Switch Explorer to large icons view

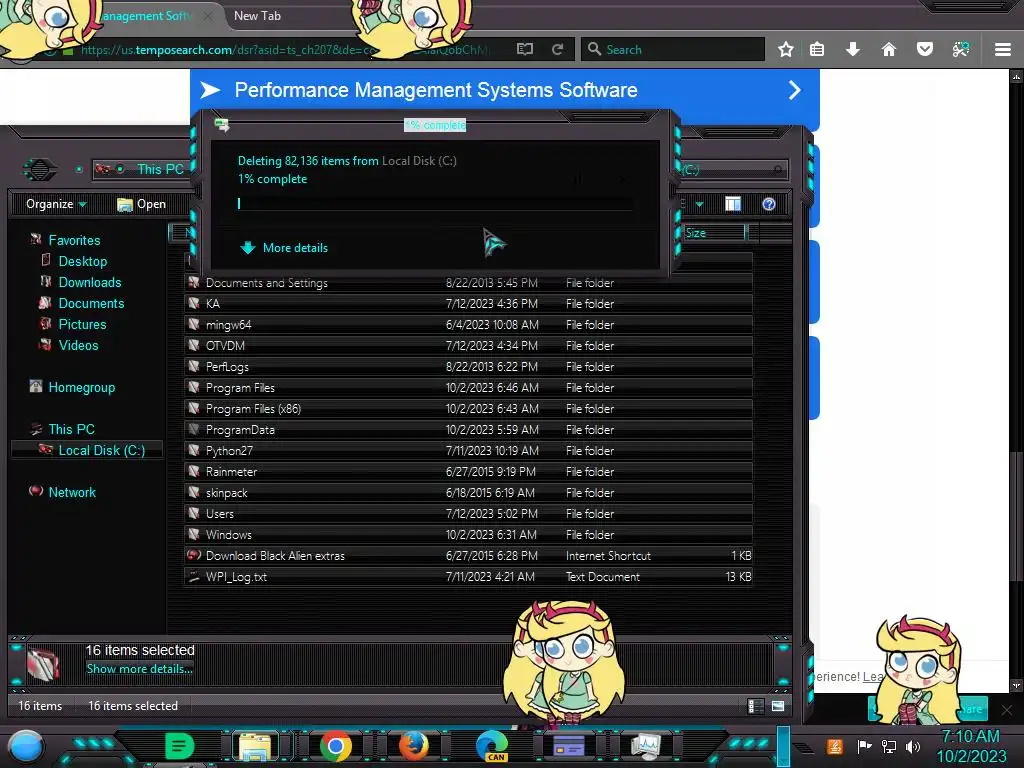pyautogui.click(x=778, y=706)
